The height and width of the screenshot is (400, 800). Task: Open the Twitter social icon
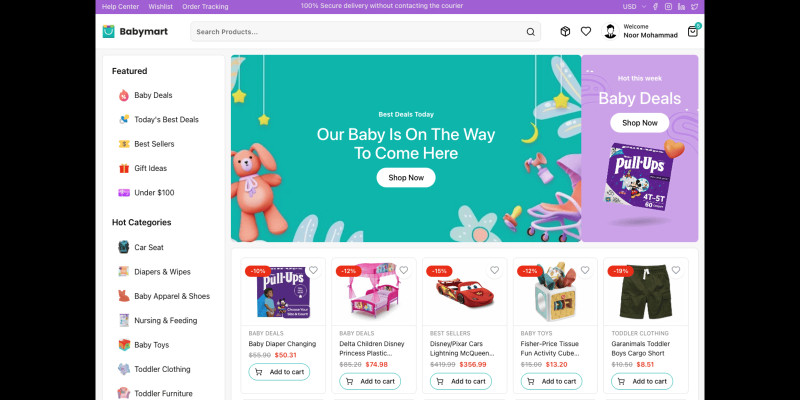[x=694, y=7]
